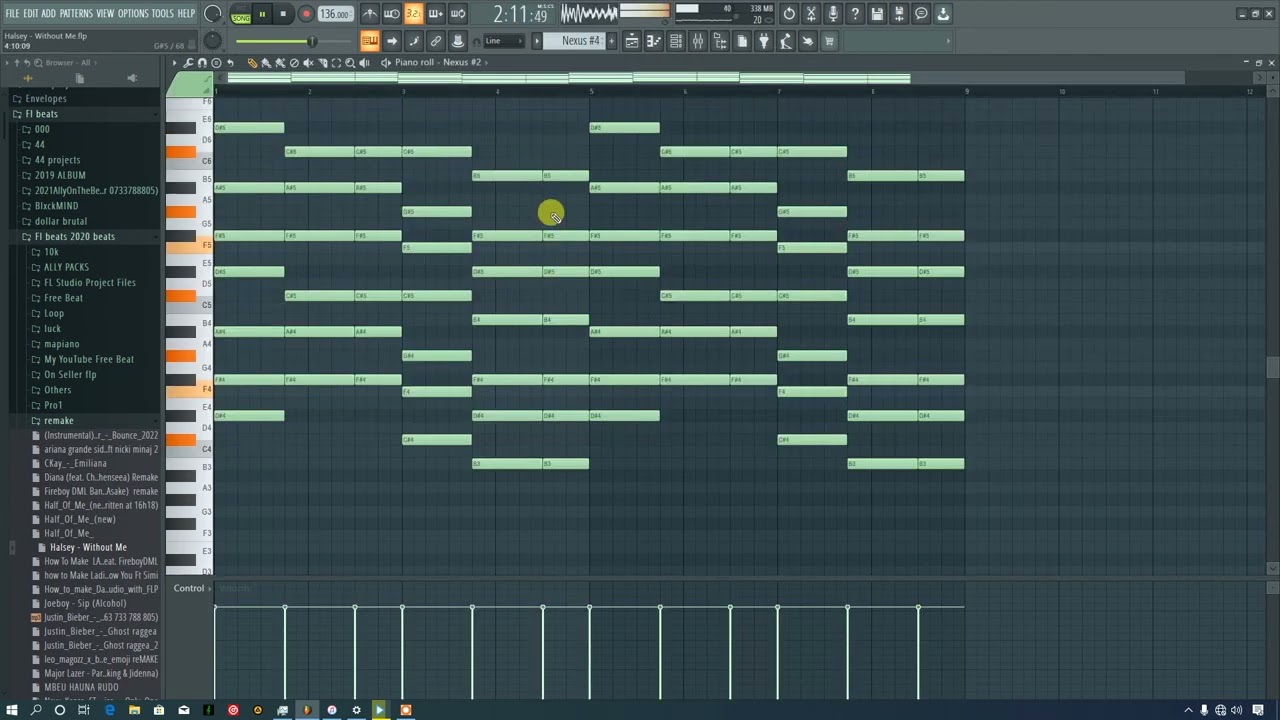Select Joeboy - Sip (Alcohol) file

[x=85, y=603]
